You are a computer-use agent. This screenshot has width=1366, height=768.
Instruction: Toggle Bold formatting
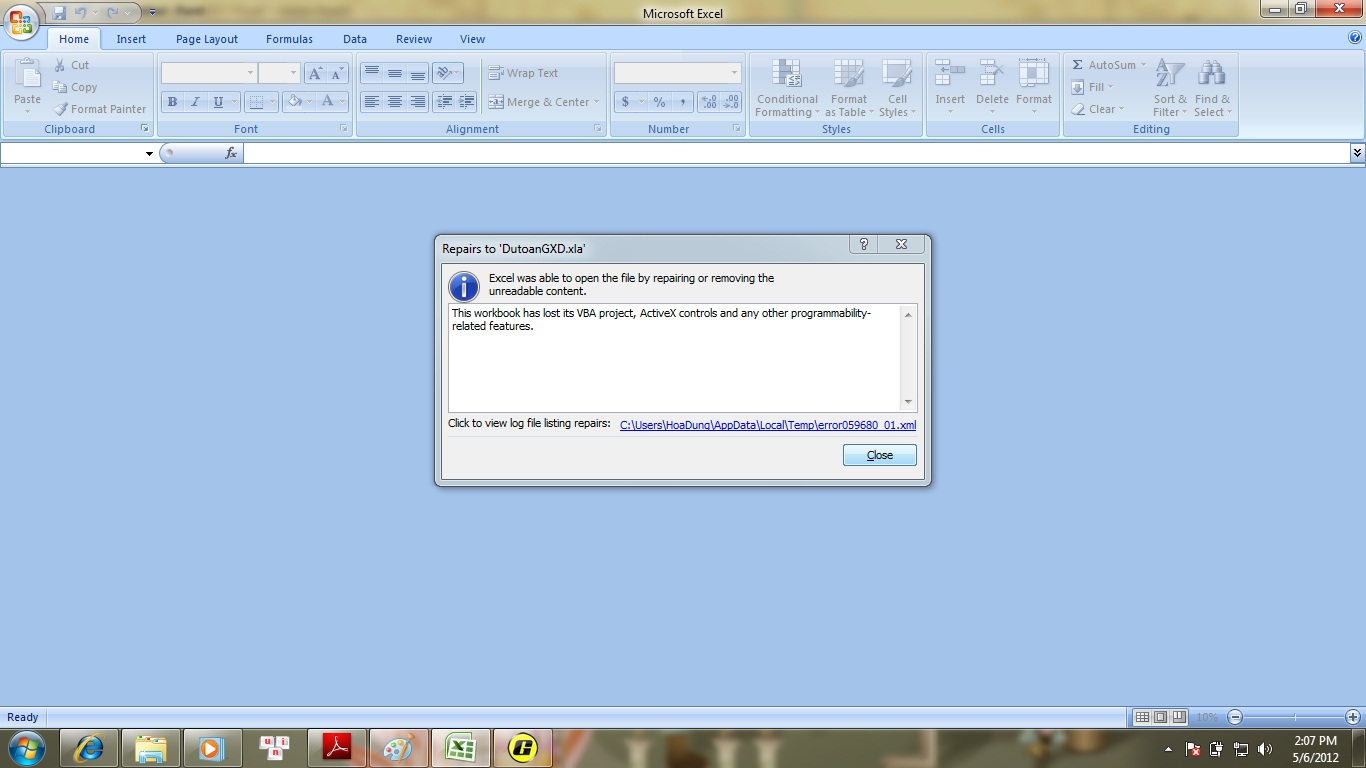click(x=172, y=102)
